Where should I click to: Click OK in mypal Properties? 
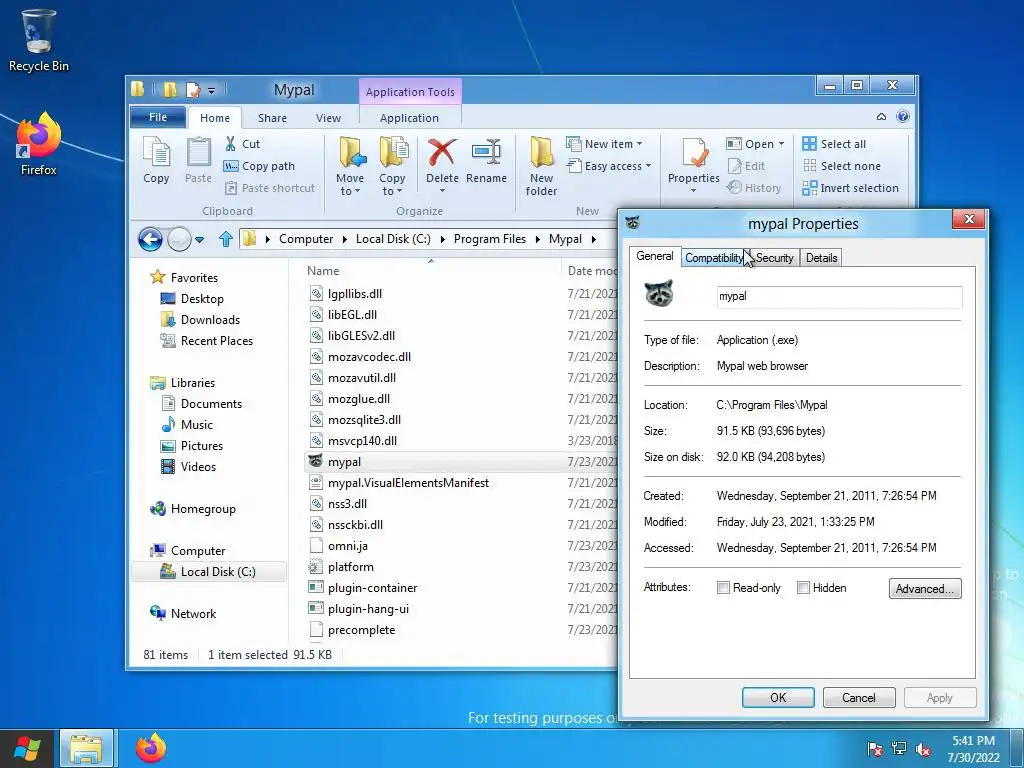coord(778,697)
